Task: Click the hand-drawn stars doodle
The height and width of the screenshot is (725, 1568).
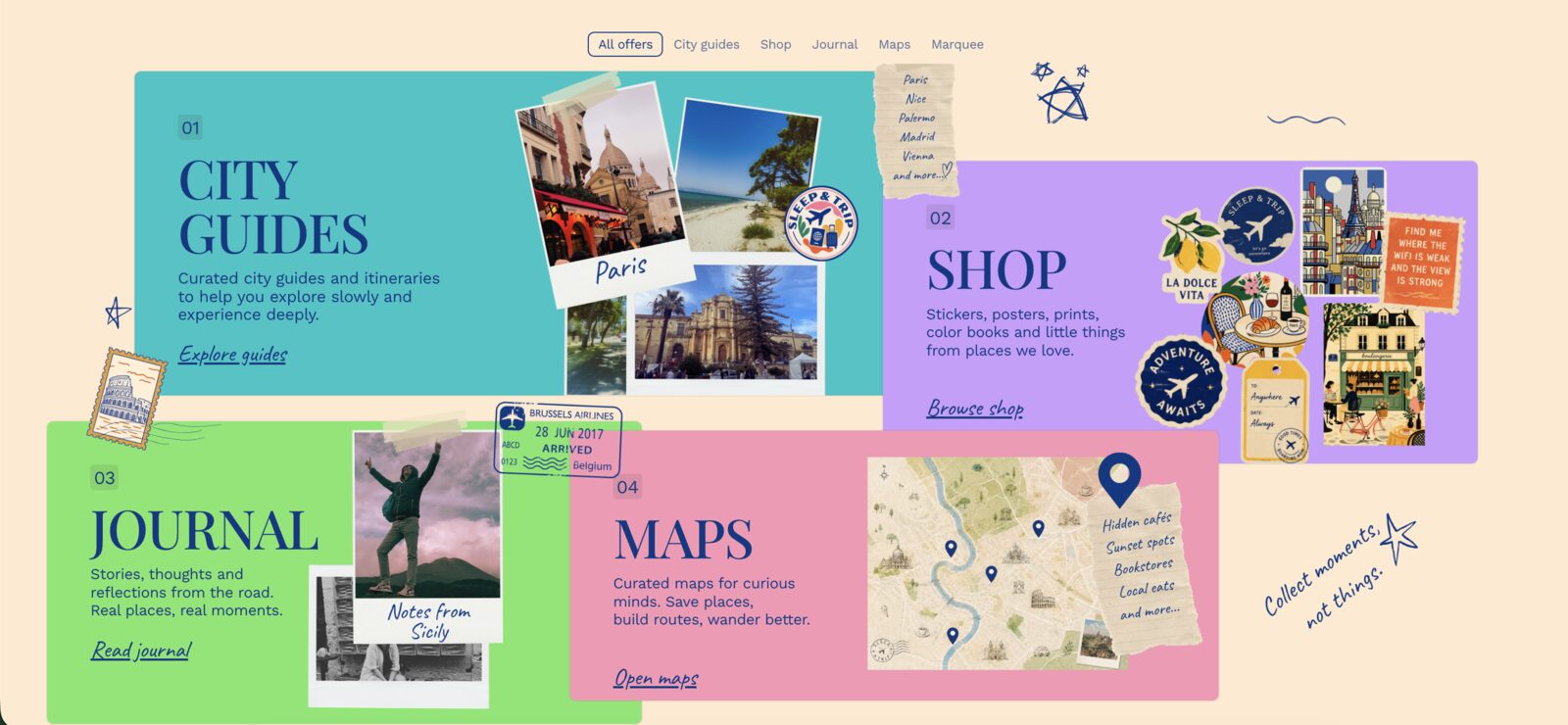Action: pyautogui.click(x=1061, y=93)
